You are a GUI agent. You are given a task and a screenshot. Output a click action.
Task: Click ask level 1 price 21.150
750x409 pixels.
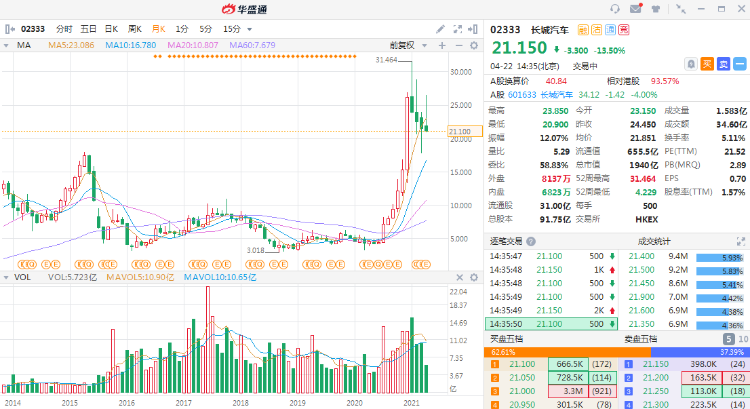(x=656, y=364)
